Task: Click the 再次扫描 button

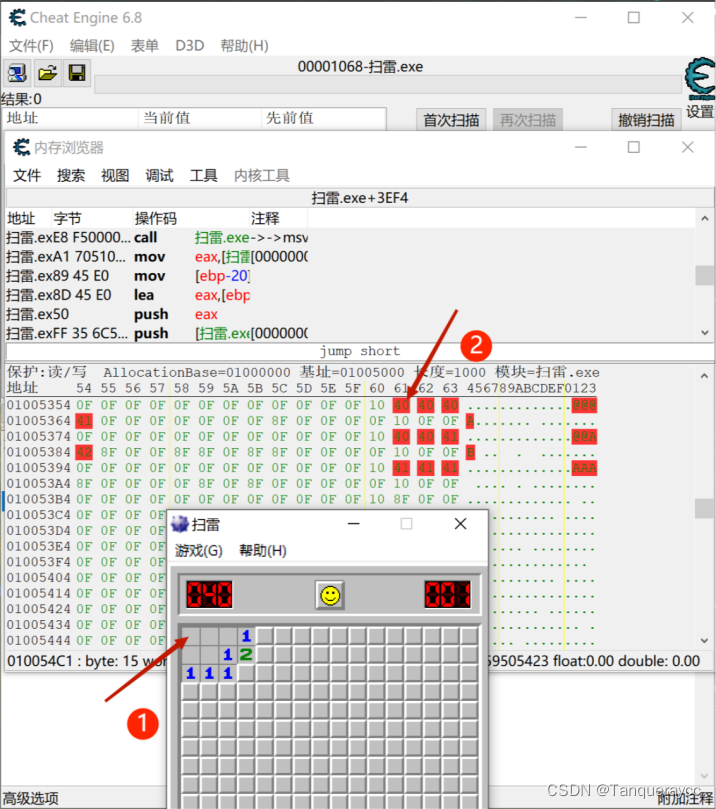Action: (528, 120)
